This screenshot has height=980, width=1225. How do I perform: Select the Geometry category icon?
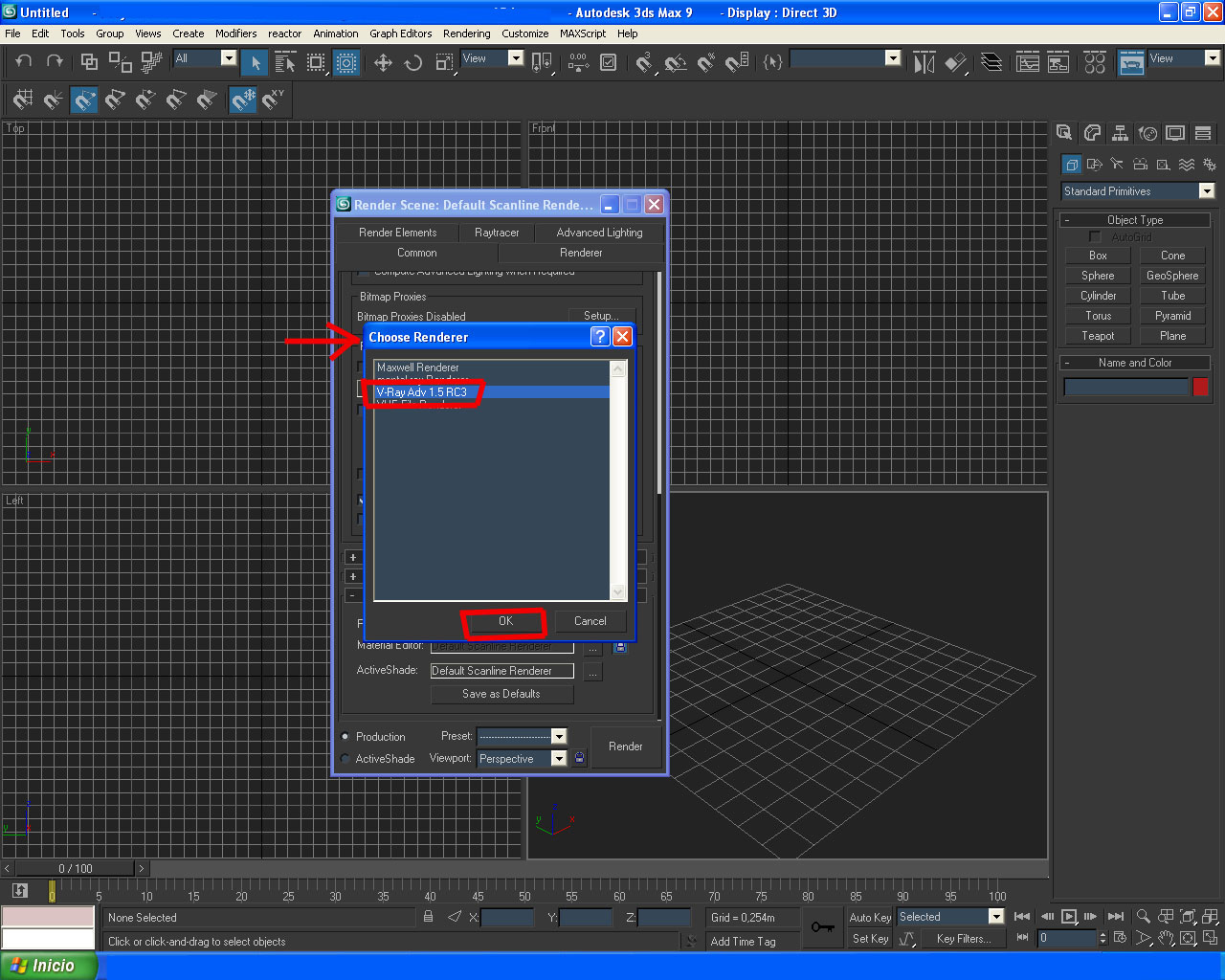(x=1072, y=165)
